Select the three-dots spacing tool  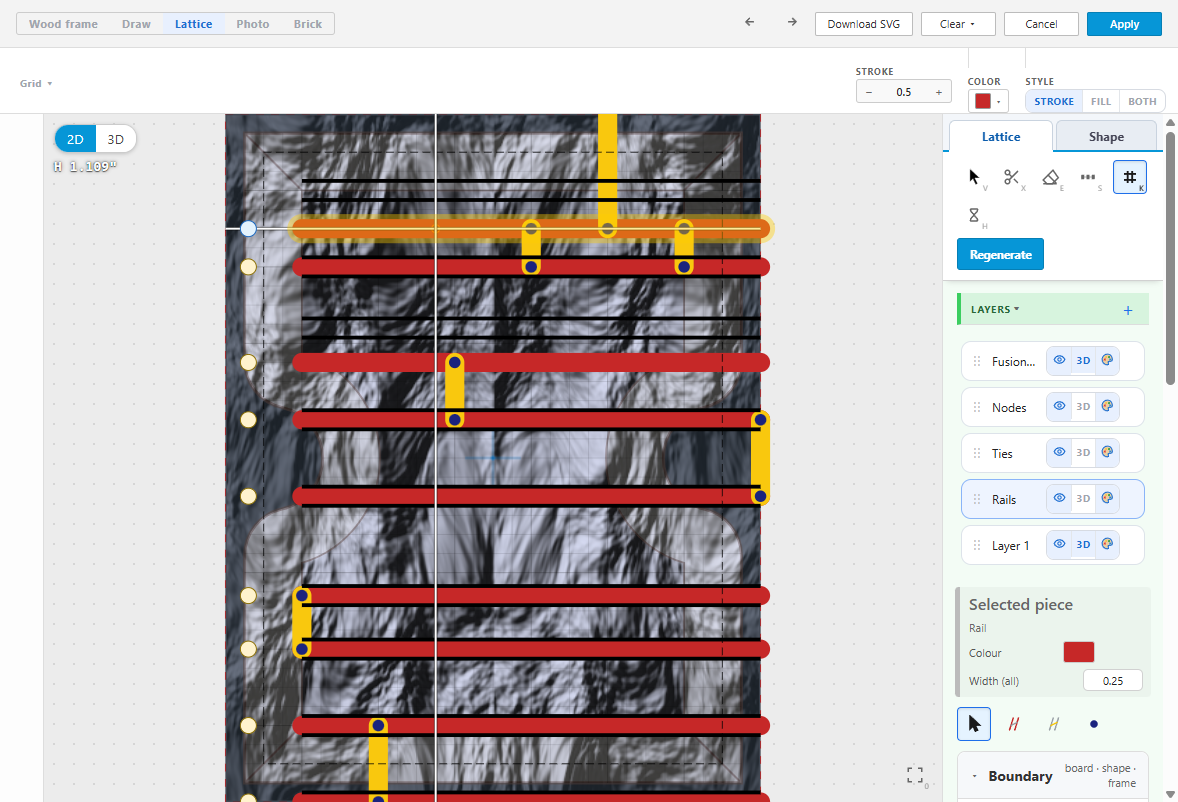pyautogui.click(x=1089, y=177)
